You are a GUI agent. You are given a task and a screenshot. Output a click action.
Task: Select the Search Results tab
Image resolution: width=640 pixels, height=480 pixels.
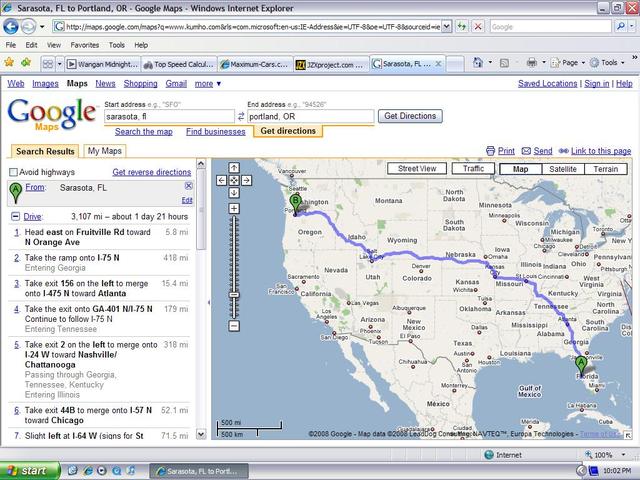[x=45, y=151]
